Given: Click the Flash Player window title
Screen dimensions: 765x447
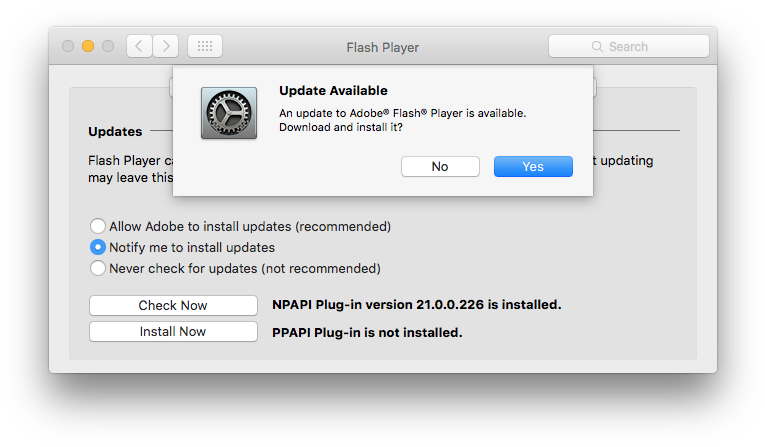Looking at the screenshot, I should click(382, 47).
